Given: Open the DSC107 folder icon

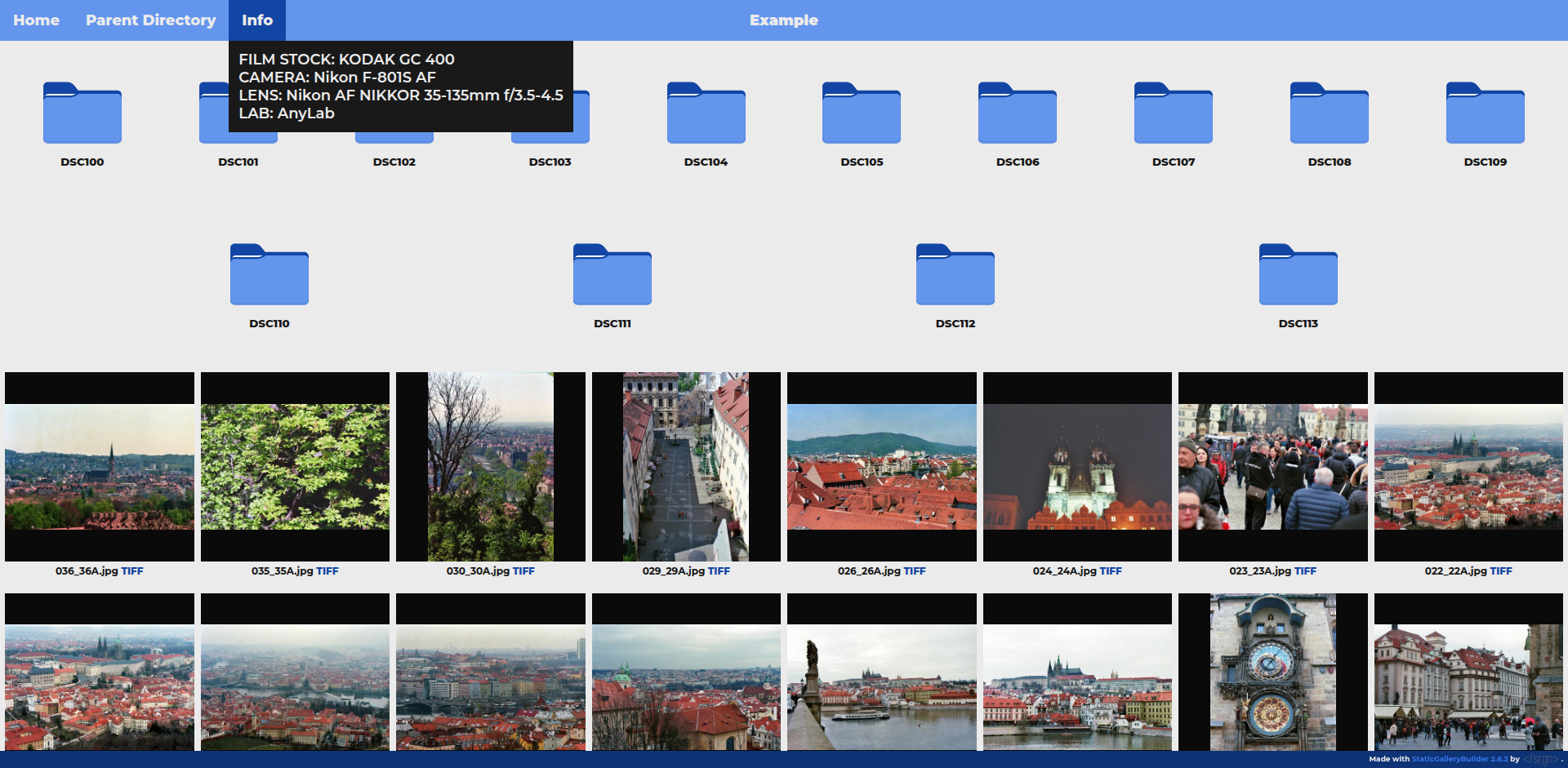Looking at the screenshot, I should pos(1173,113).
